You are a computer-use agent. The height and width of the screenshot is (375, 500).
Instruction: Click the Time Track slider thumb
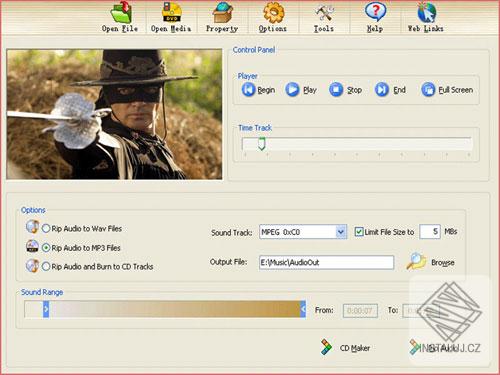tap(262, 144)
